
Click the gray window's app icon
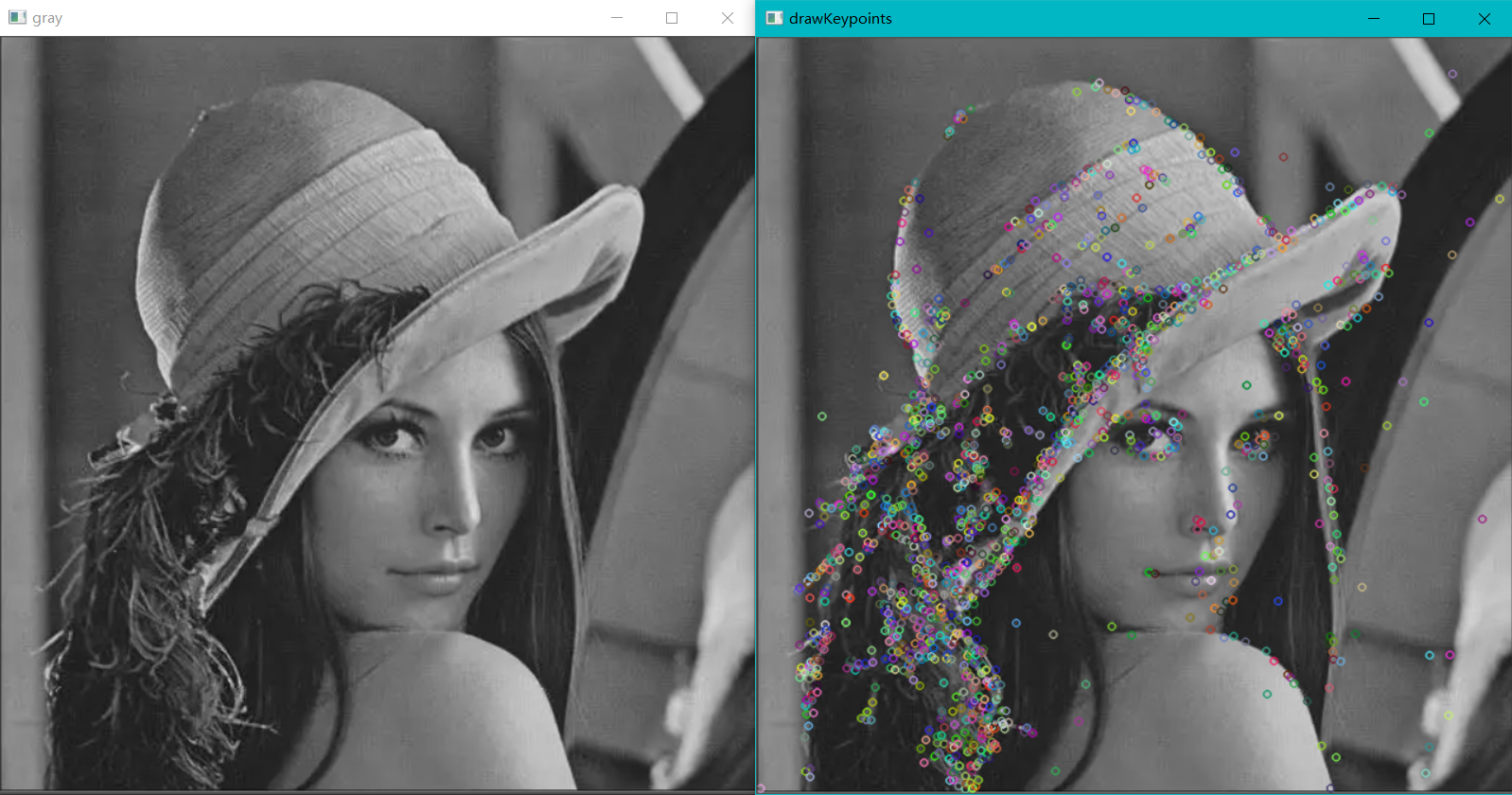17,18
